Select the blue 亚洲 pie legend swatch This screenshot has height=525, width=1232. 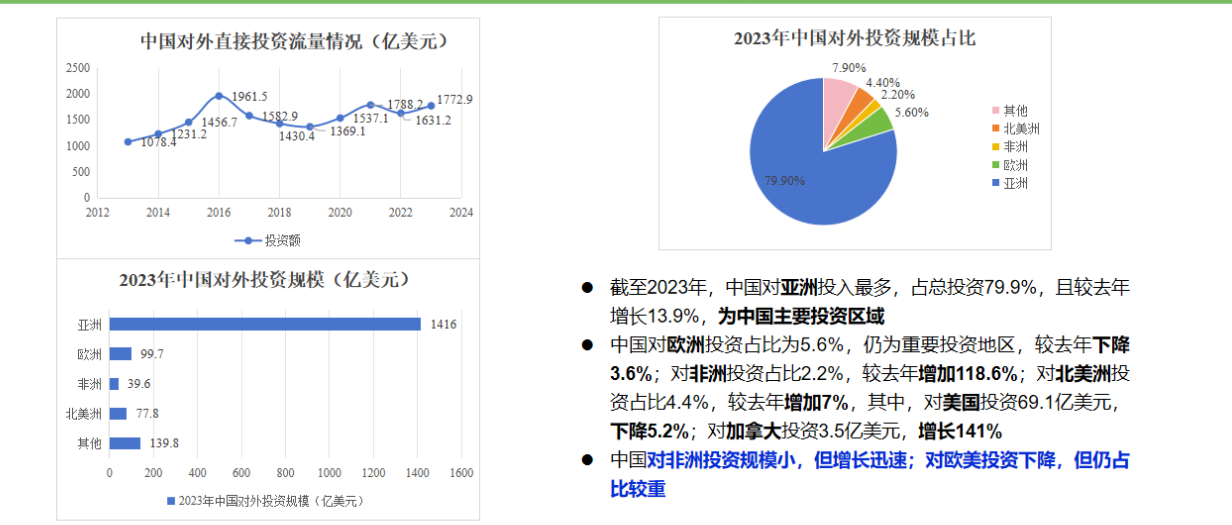(995, 183)
